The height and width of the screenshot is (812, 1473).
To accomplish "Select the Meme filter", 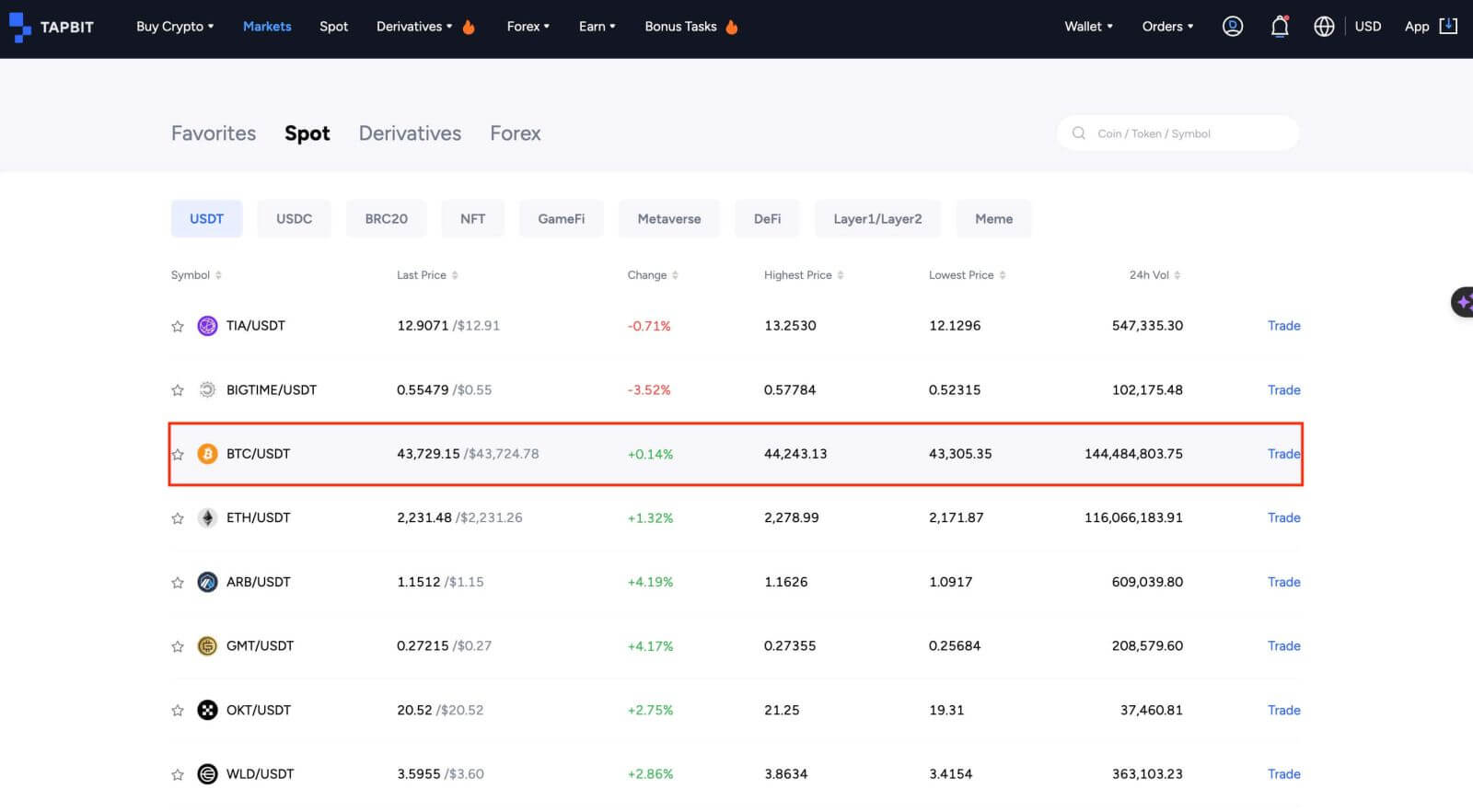I will (994, 219).
